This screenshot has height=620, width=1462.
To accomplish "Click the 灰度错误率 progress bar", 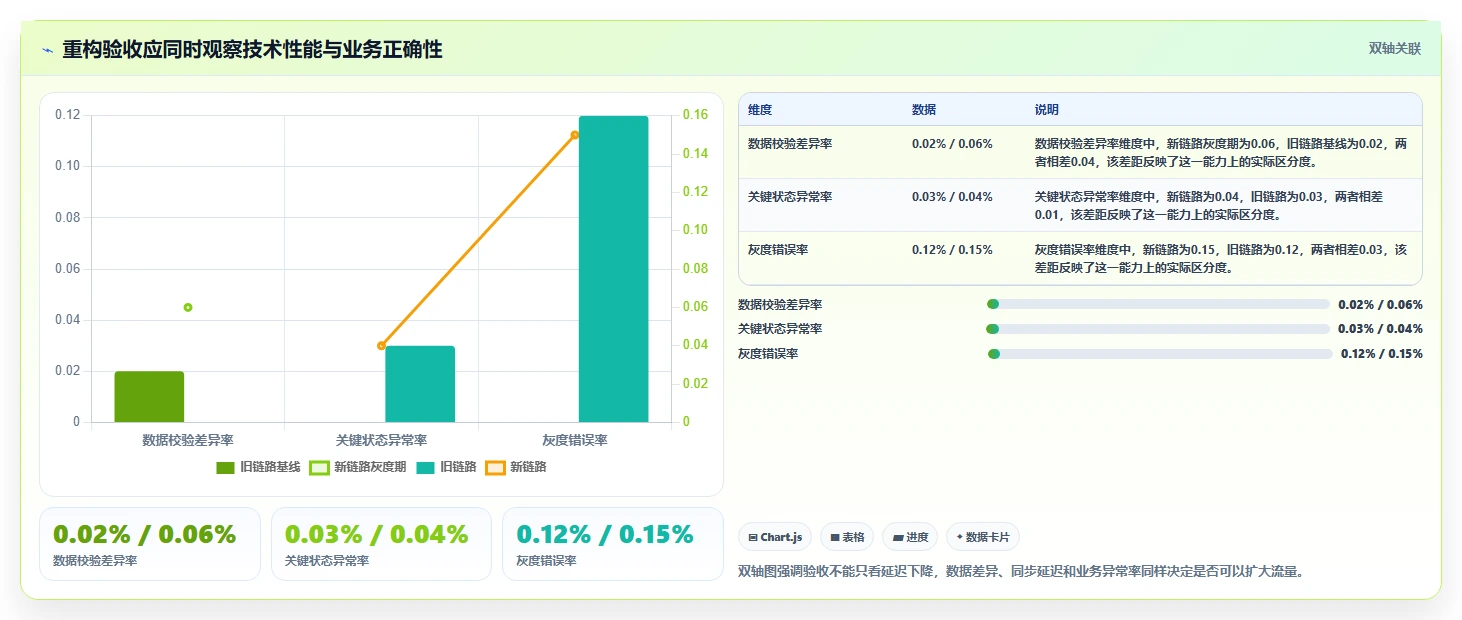I will coord(1160,354).
